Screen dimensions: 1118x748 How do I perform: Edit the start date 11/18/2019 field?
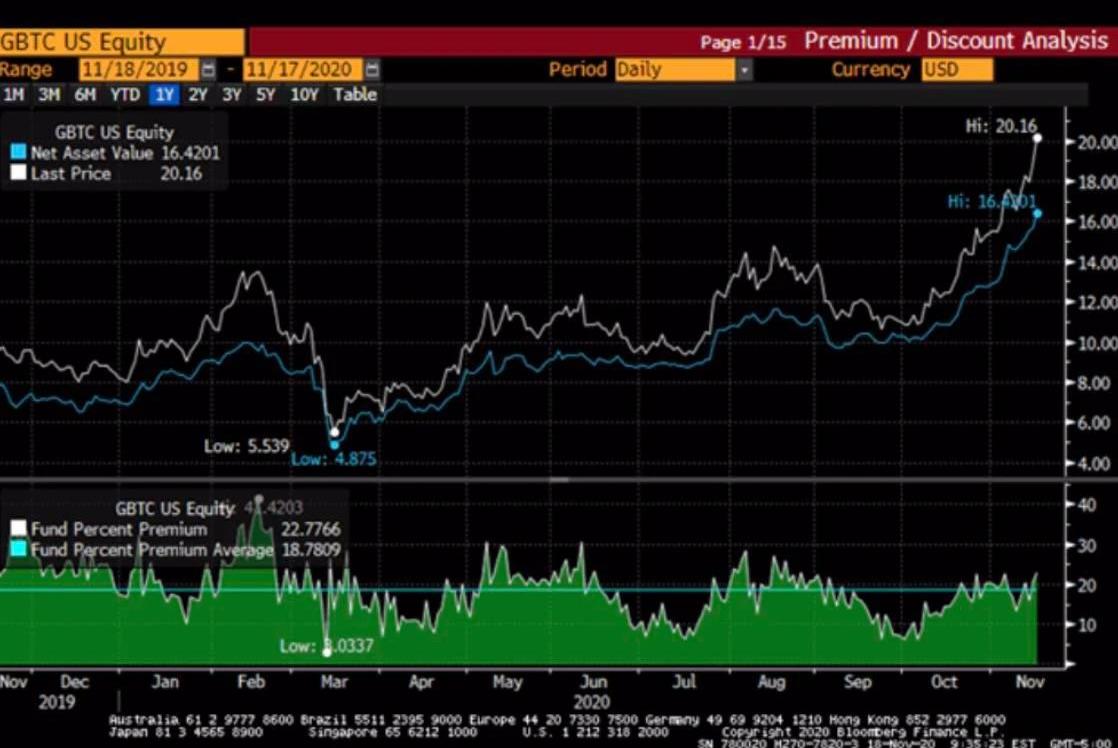(139, 69)
